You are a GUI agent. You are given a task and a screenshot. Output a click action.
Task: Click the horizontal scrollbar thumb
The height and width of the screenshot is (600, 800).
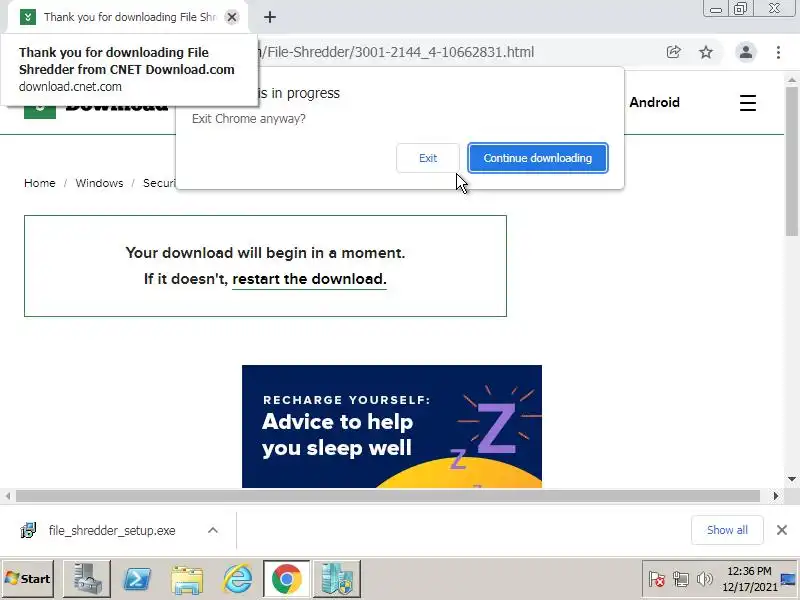coord(388,495)
